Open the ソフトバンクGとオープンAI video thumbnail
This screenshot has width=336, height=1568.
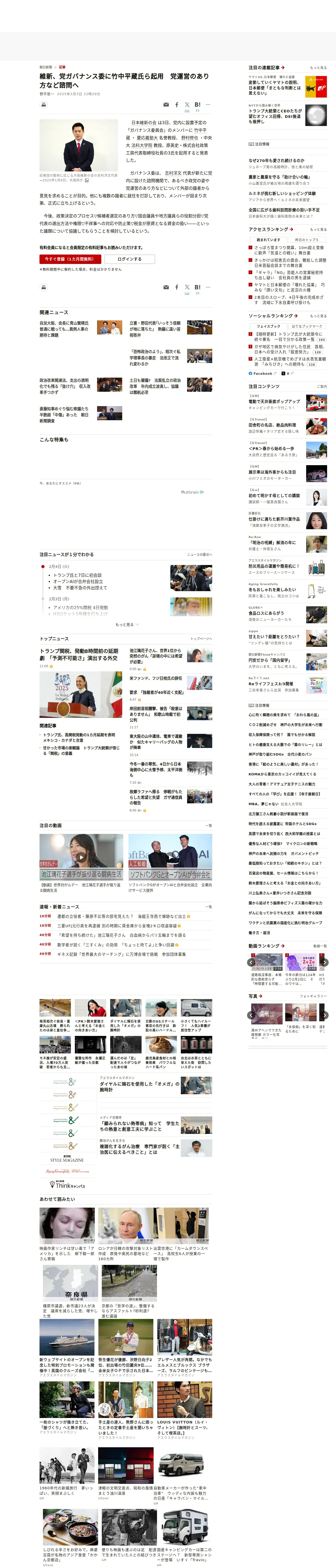(x=170, y=857)
